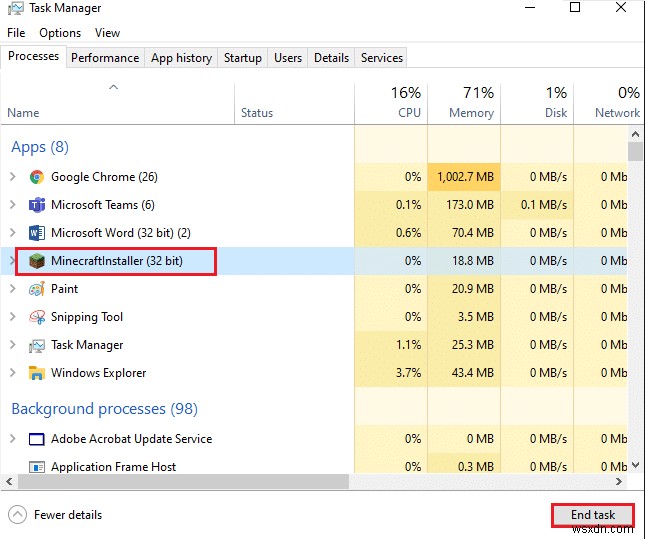
Task: Expand the Windows Explorer process group
Action: (12, 373)
